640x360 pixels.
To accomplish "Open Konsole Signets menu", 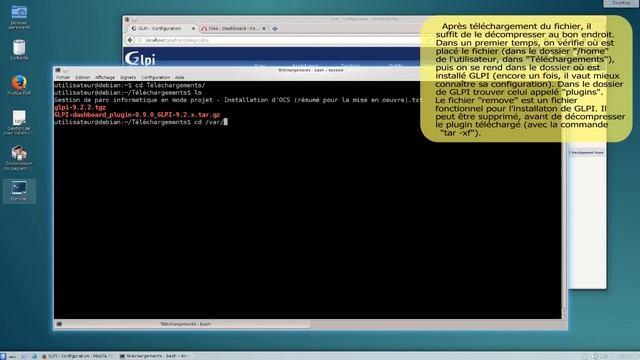I will [128, 77].
